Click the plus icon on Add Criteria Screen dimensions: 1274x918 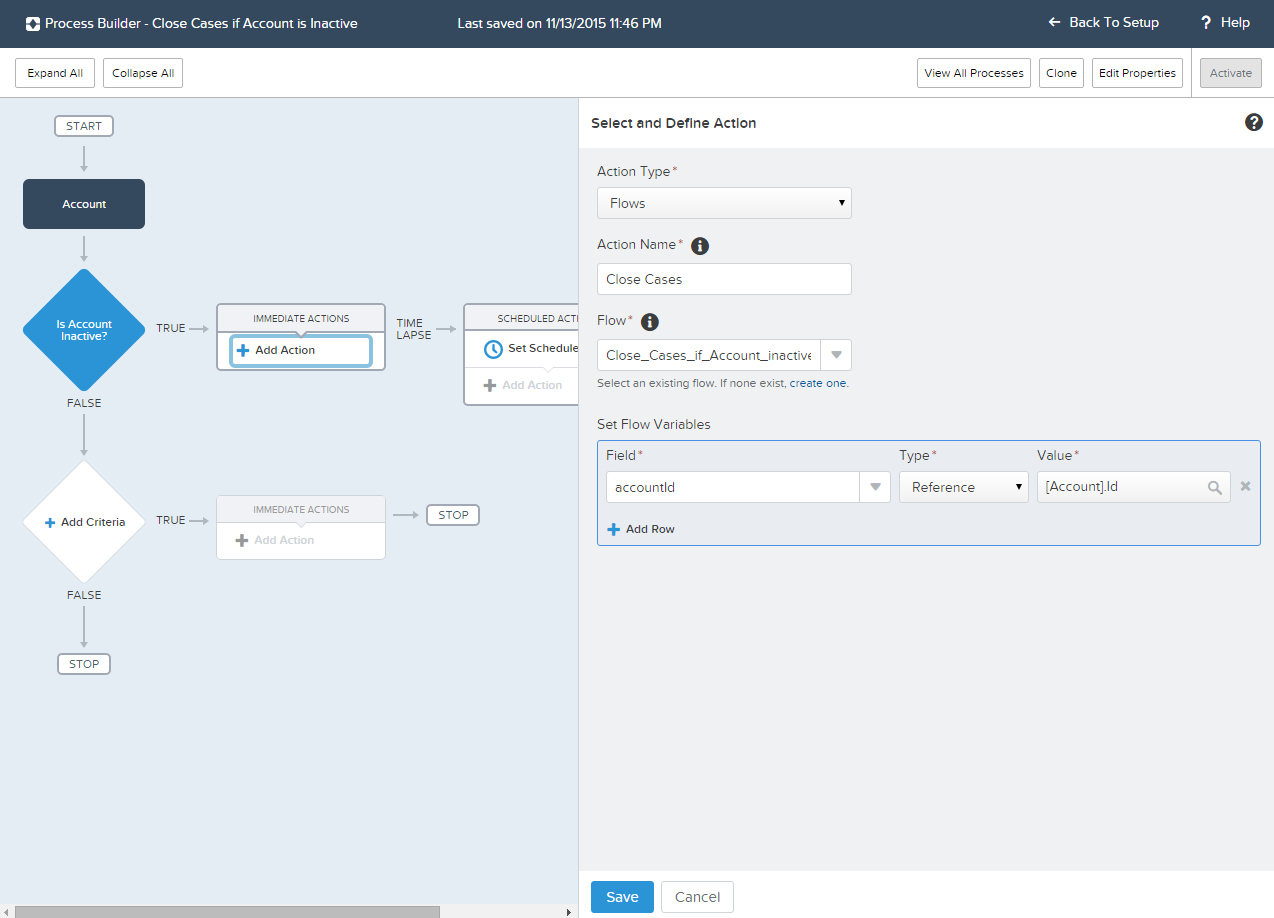tap(50, 522)
